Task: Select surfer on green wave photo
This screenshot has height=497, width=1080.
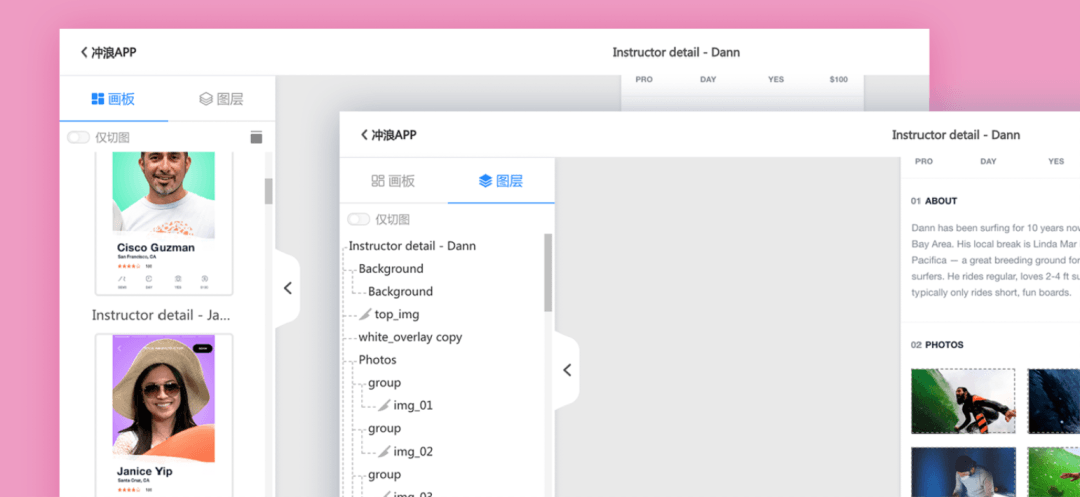Action: pos(963,401)
